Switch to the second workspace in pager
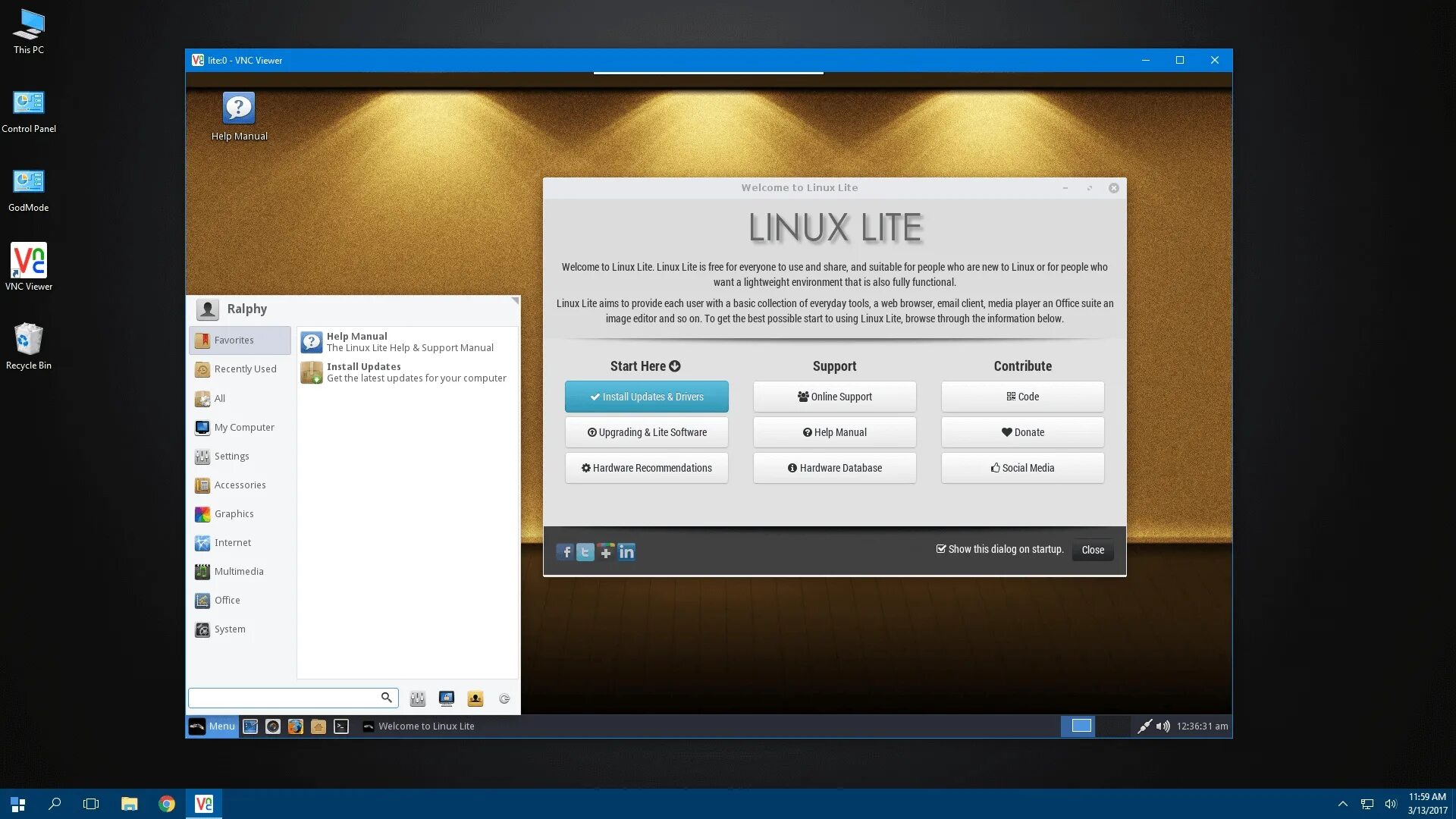 coord(1113,726)
